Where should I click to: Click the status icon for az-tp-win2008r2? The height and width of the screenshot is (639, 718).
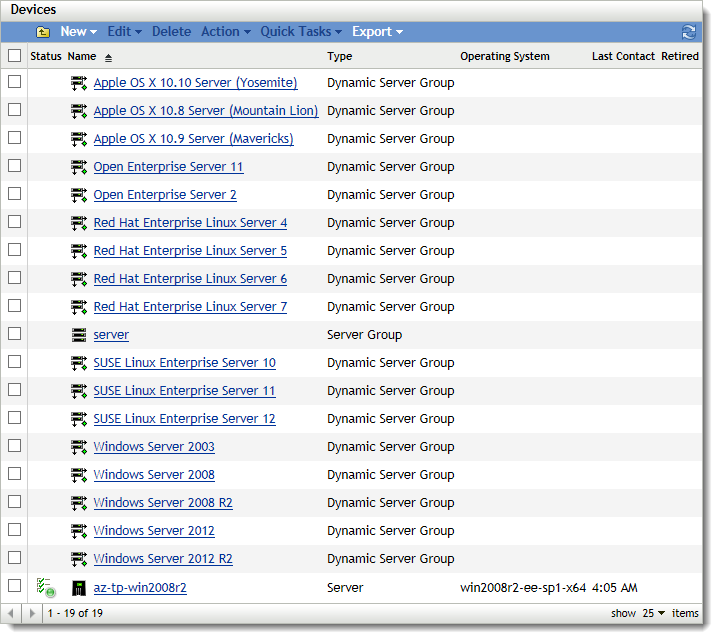tap(46, 588)
